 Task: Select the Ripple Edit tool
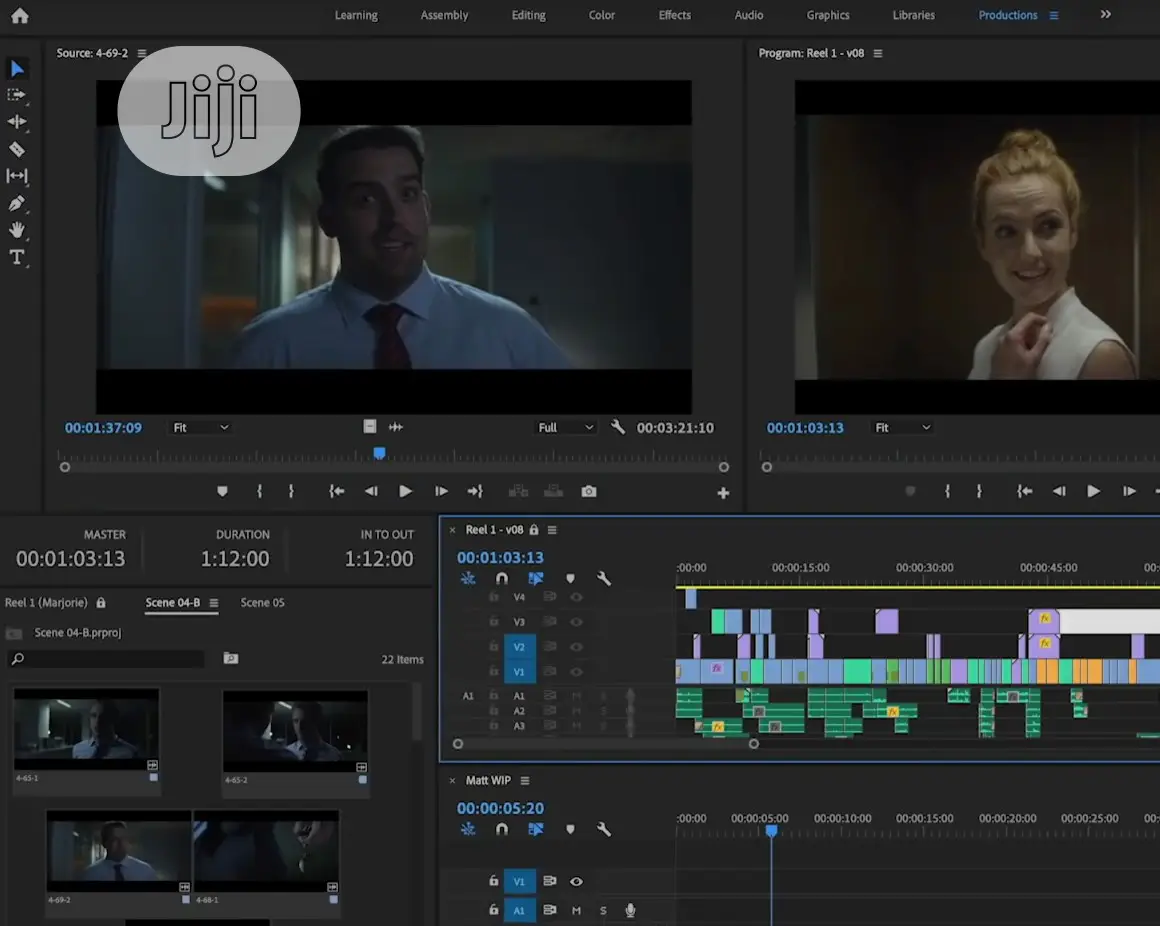point(16,121)
